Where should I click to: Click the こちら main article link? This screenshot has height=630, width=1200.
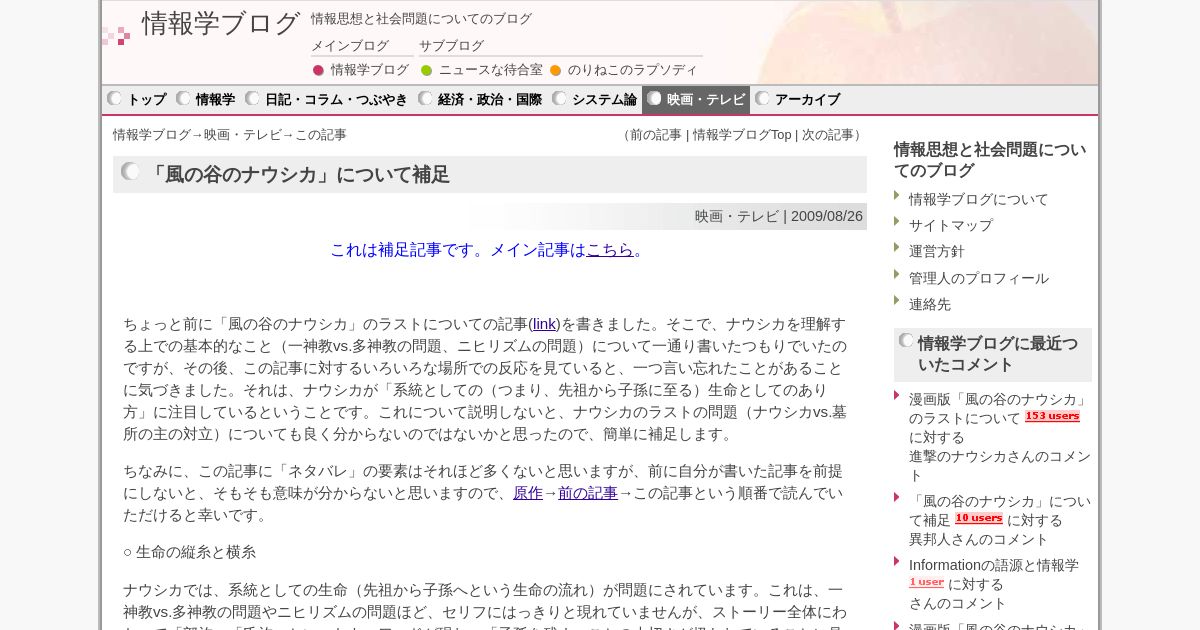tap(610, 250)
